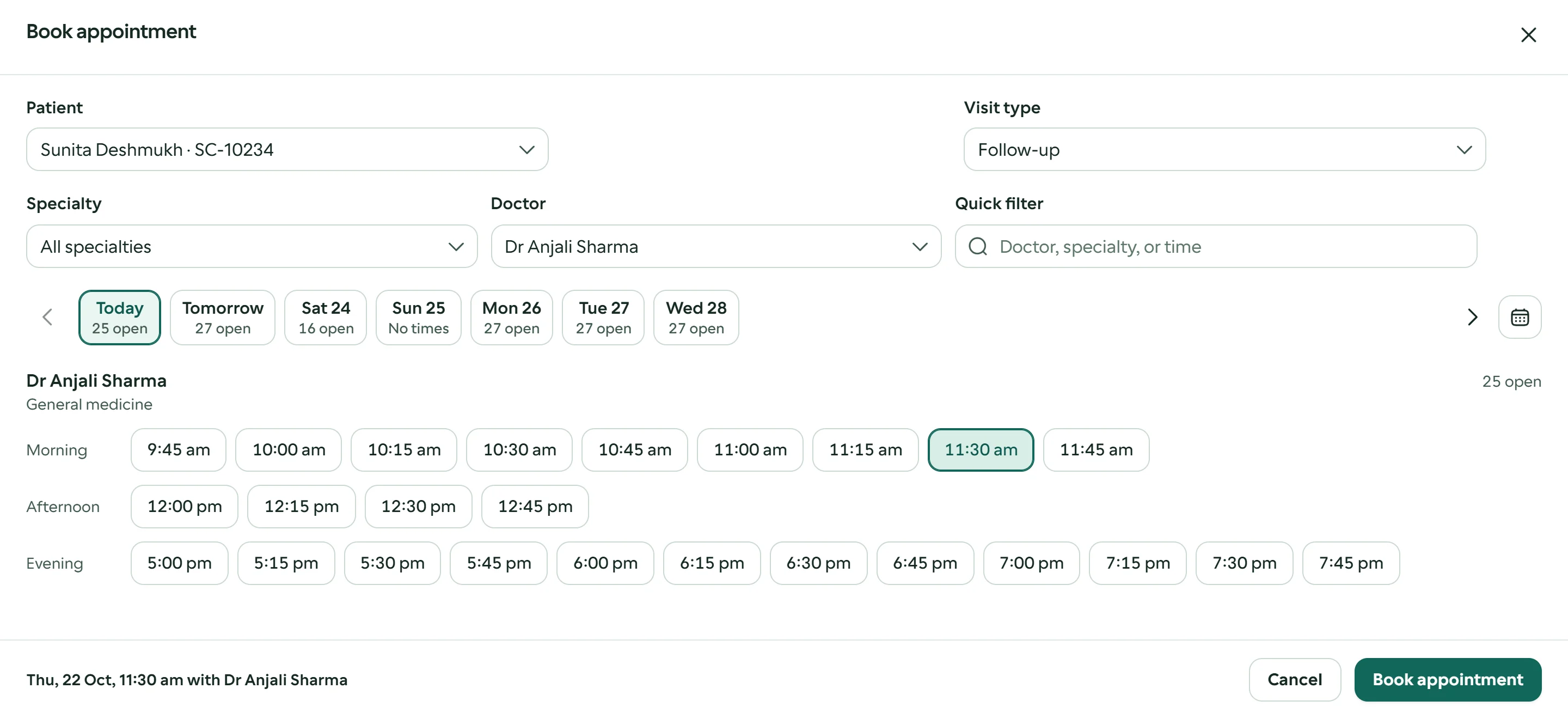Viewport: 1568px width, 719px height.
Task: Choose the 12:15 pm slot
Action: [301, 507]
